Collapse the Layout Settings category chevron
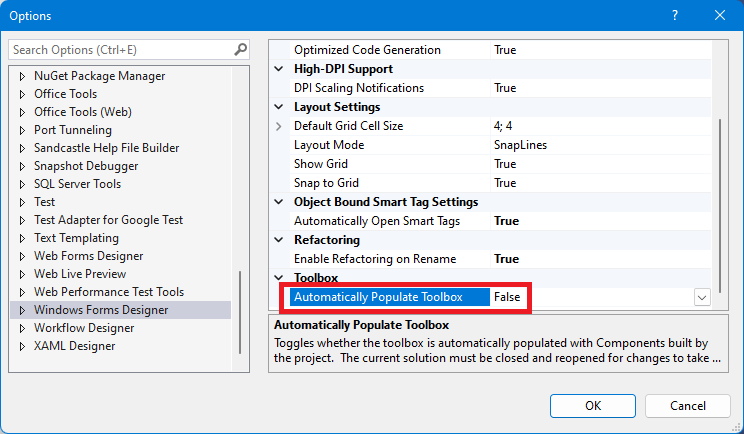This screenshot has width=744, height=434. coord(279,107)
